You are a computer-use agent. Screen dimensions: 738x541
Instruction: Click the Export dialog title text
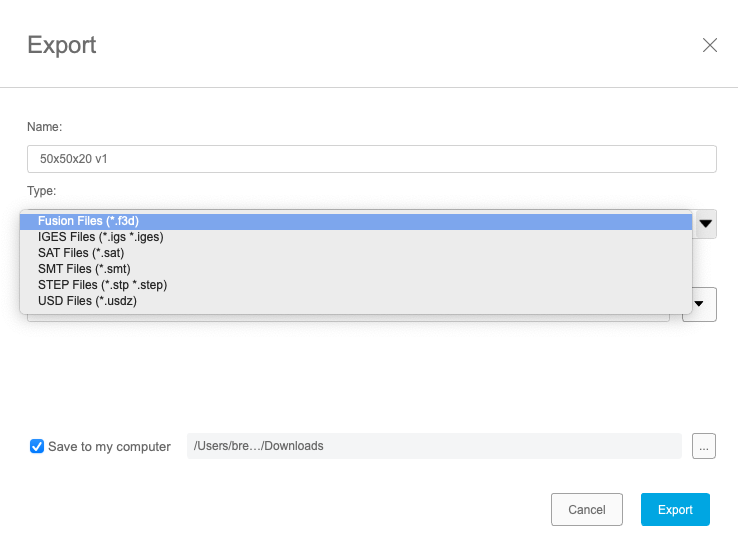tap(61, 45)
